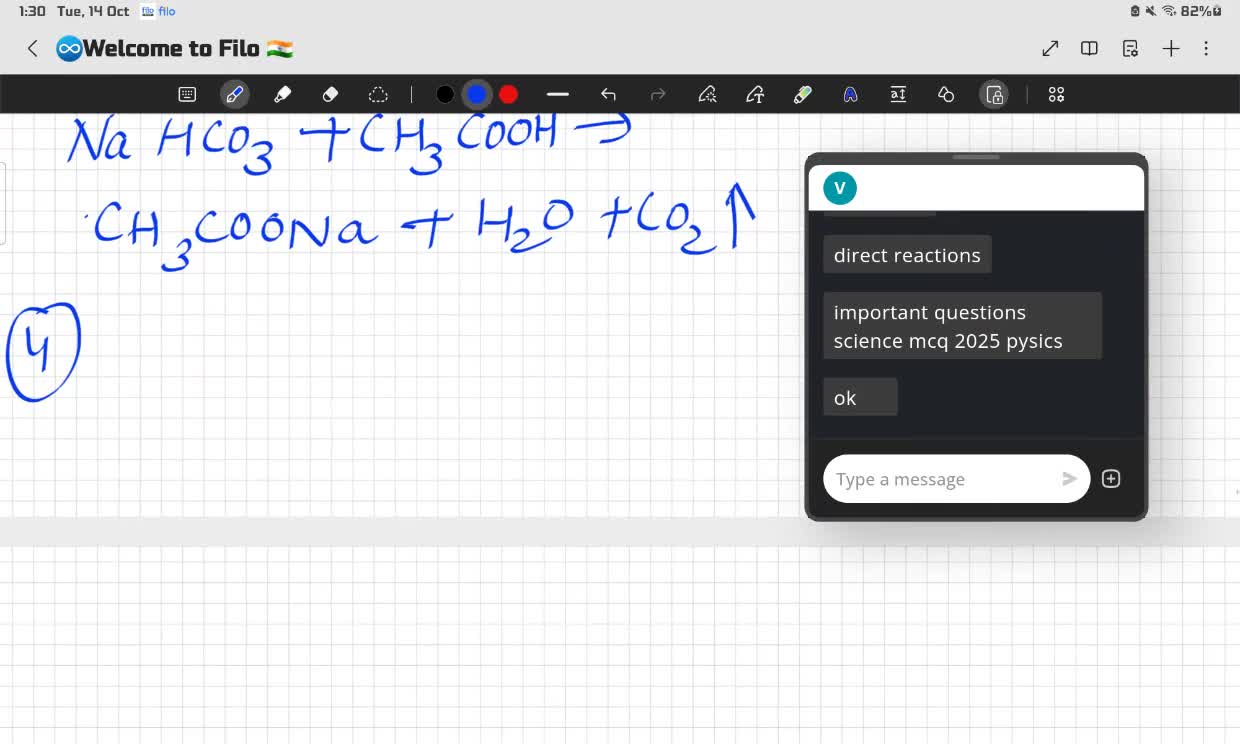Choose the black pen color
Image resolution: width=1240 pixels, height=744 pixels.
point(445,94)
